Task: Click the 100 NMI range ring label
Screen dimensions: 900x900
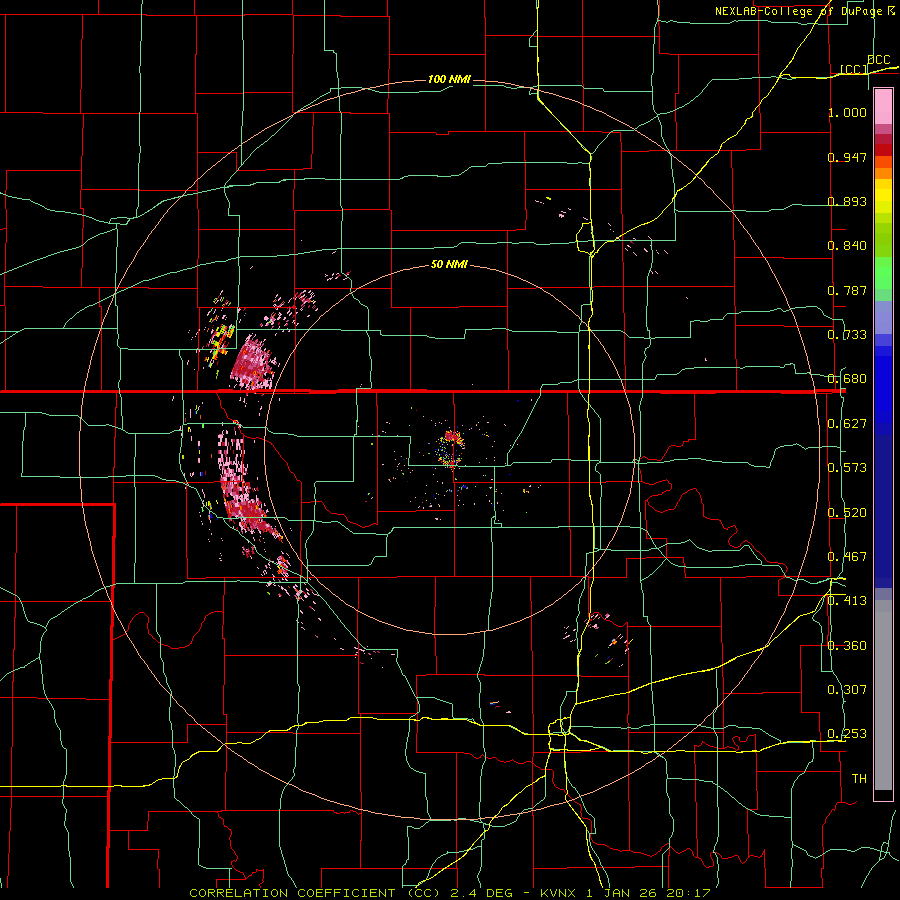Action: pyautogui.click(x=449, y=79)
